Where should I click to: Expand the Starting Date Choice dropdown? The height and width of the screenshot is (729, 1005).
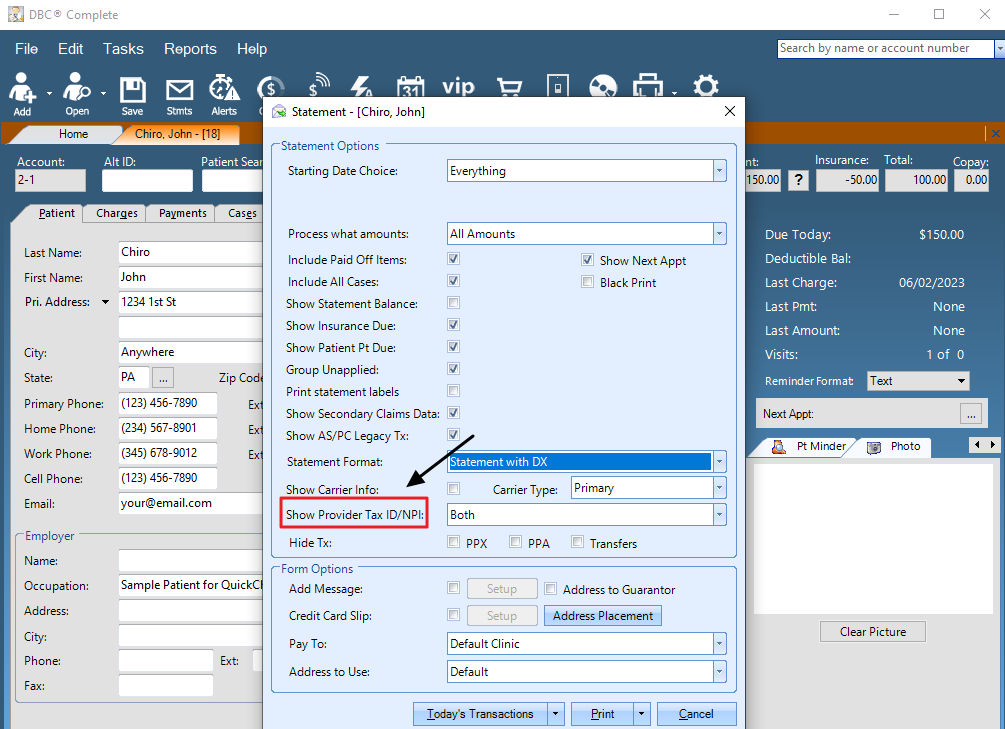[719, 171]
